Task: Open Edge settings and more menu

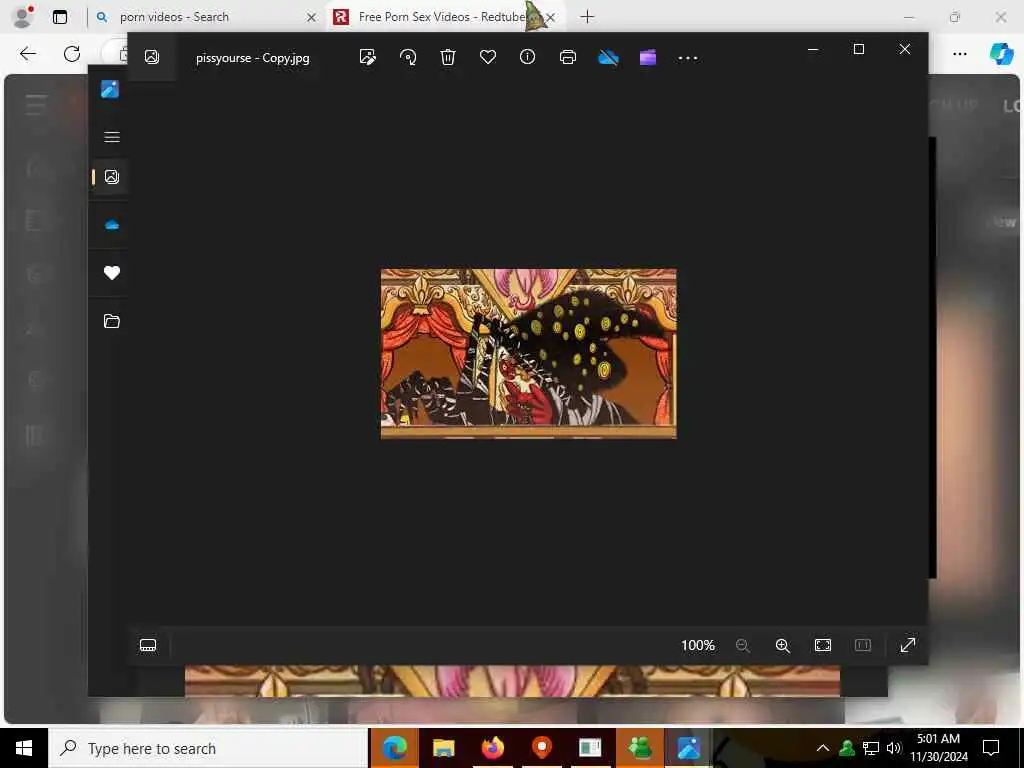Action: [959, 54]
